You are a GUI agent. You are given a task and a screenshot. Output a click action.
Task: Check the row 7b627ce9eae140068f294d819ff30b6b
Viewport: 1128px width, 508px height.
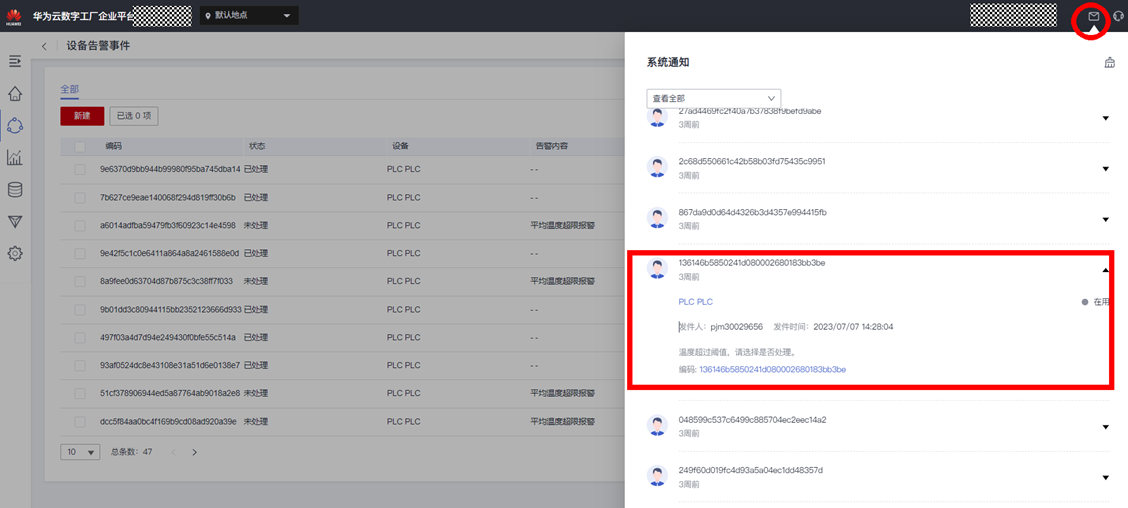(x=80, y=197)
